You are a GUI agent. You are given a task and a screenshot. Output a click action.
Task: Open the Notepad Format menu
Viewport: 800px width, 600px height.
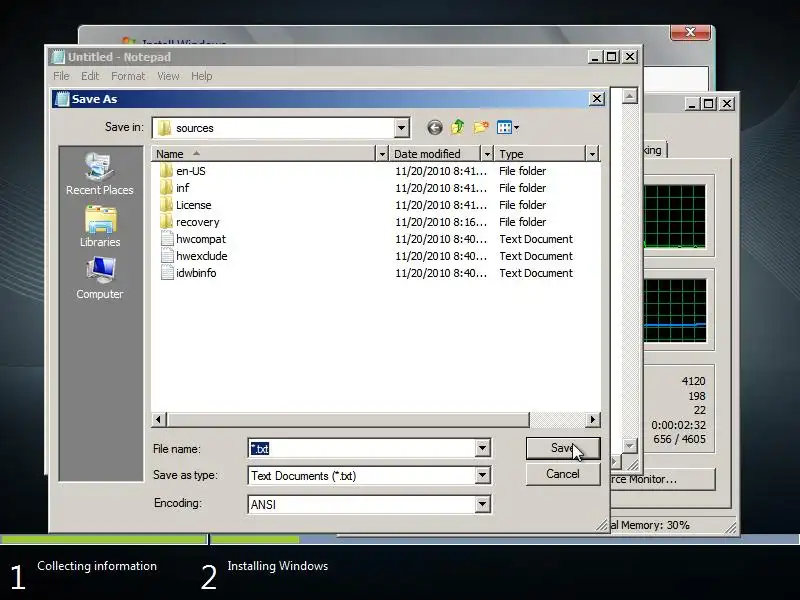(x=128, y=76)
